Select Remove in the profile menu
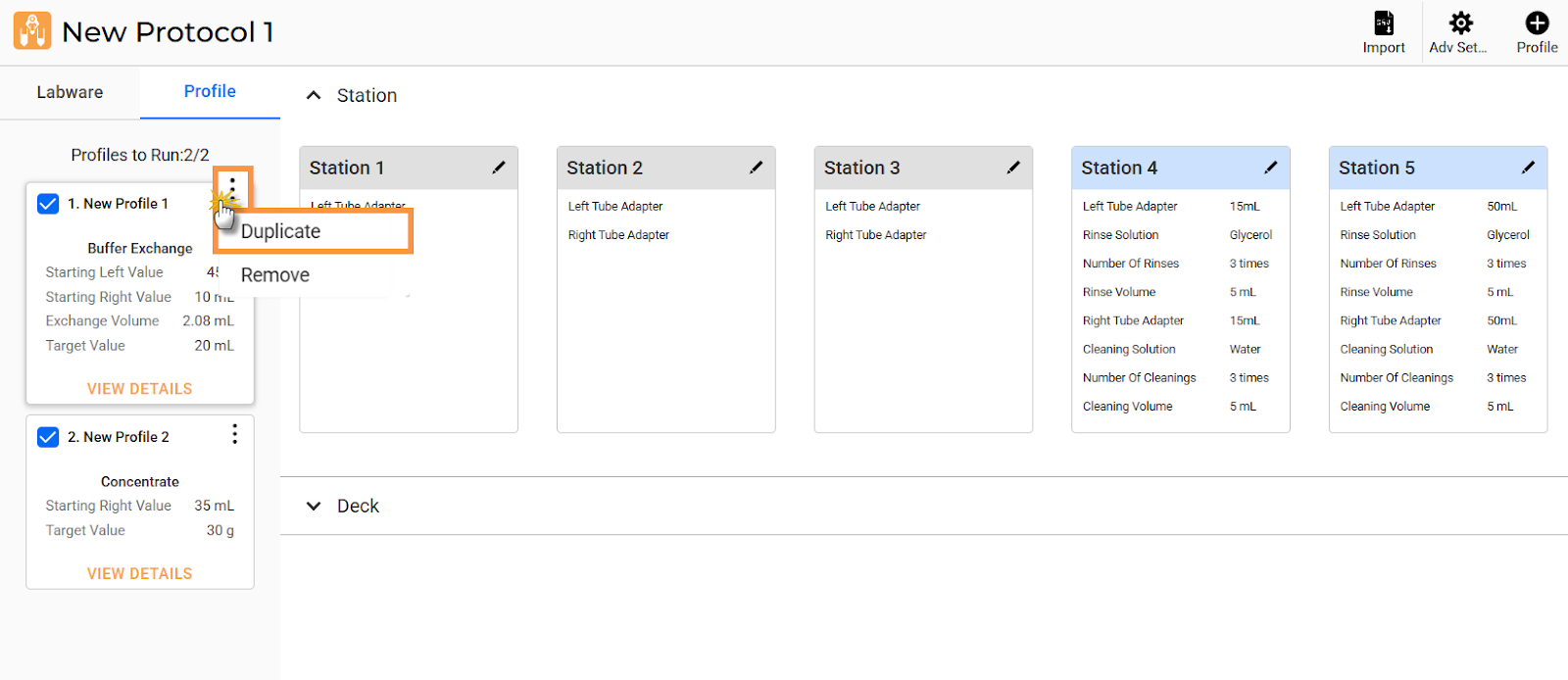 pos(275,275)
